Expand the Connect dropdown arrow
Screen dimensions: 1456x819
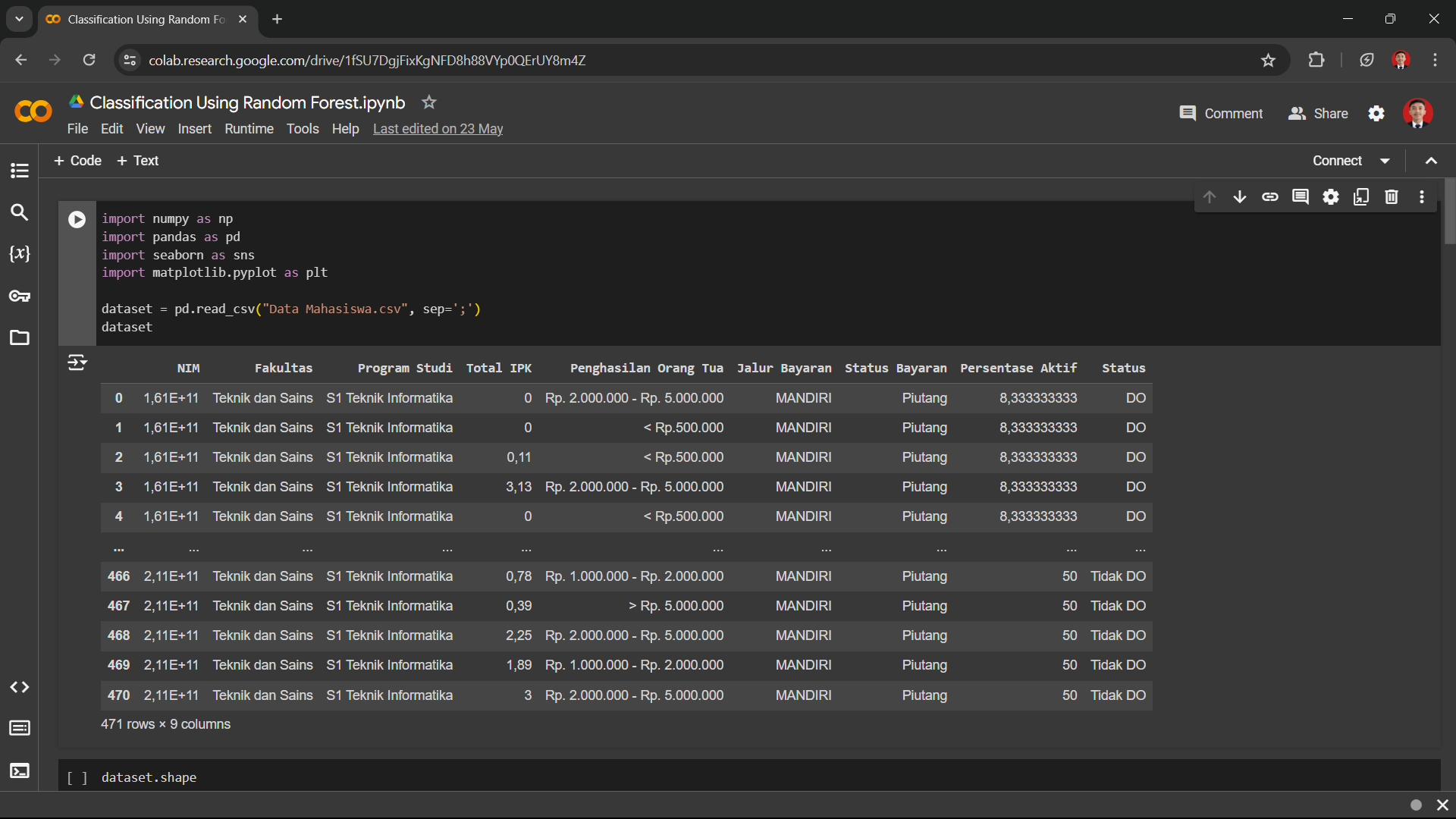(x=1385, y=161)
